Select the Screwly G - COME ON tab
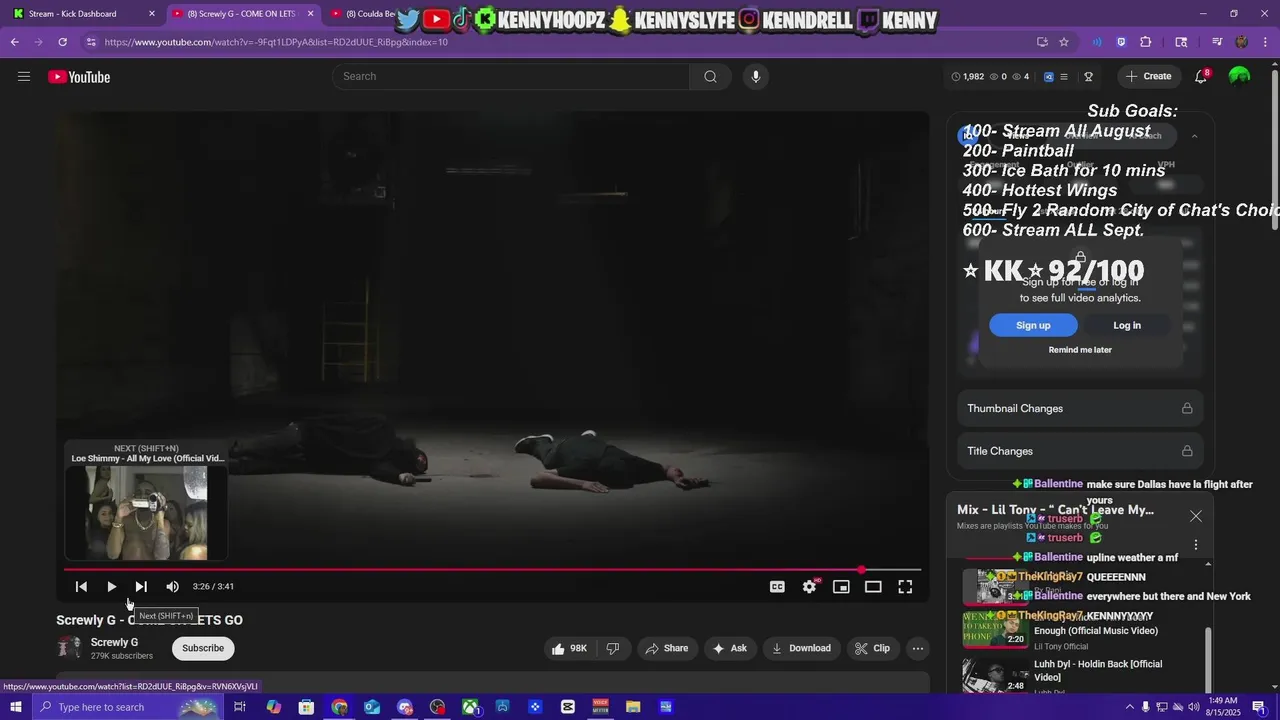Screen dimensions: 1280x720 [x=241, y=14]
